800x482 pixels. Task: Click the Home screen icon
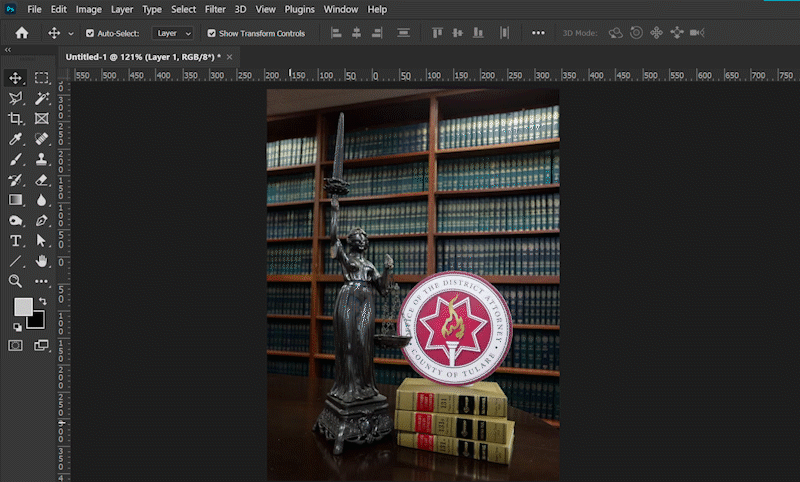click(x=21, y=33)
